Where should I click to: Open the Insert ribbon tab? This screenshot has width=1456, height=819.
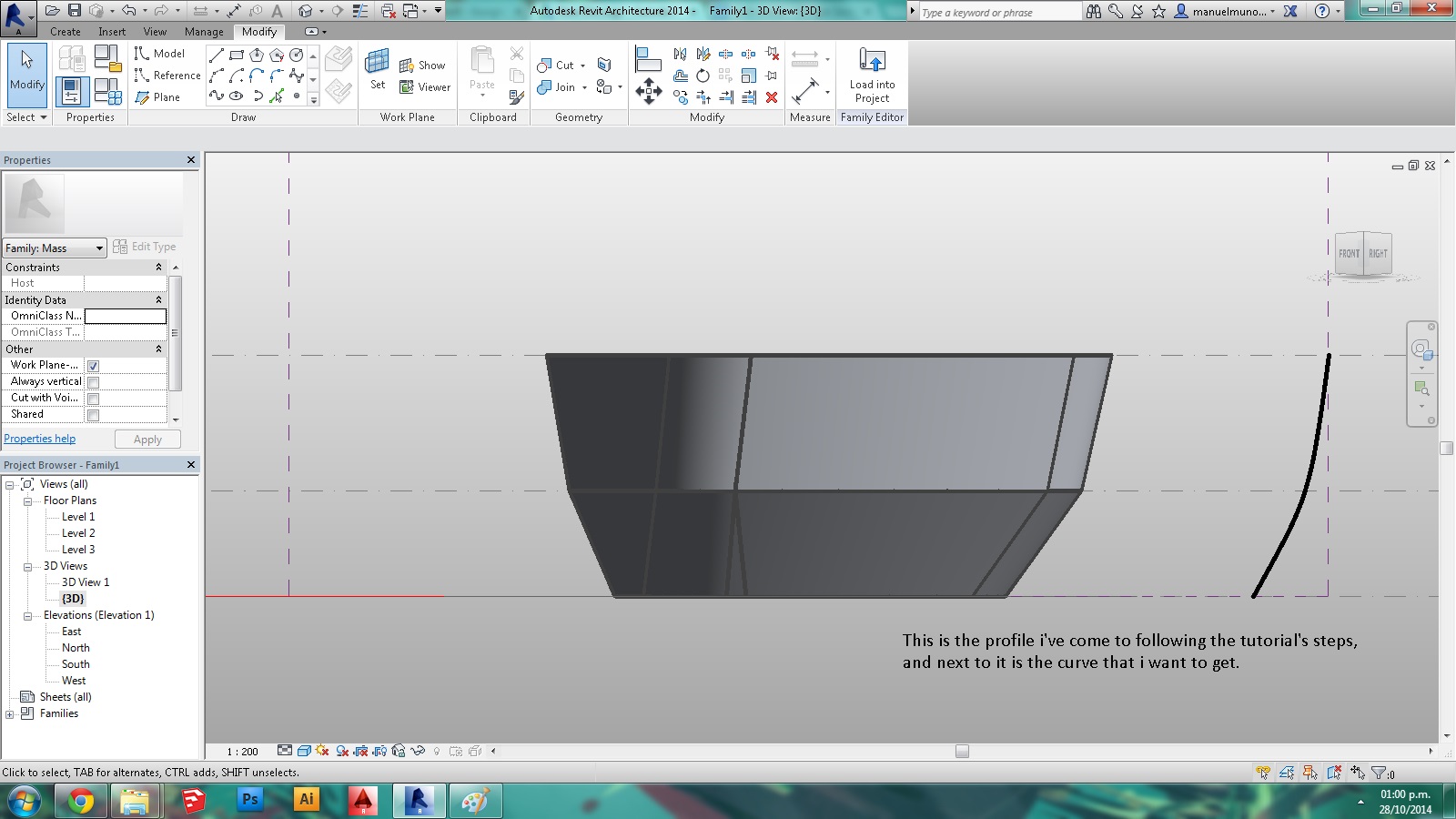(112, 32)
